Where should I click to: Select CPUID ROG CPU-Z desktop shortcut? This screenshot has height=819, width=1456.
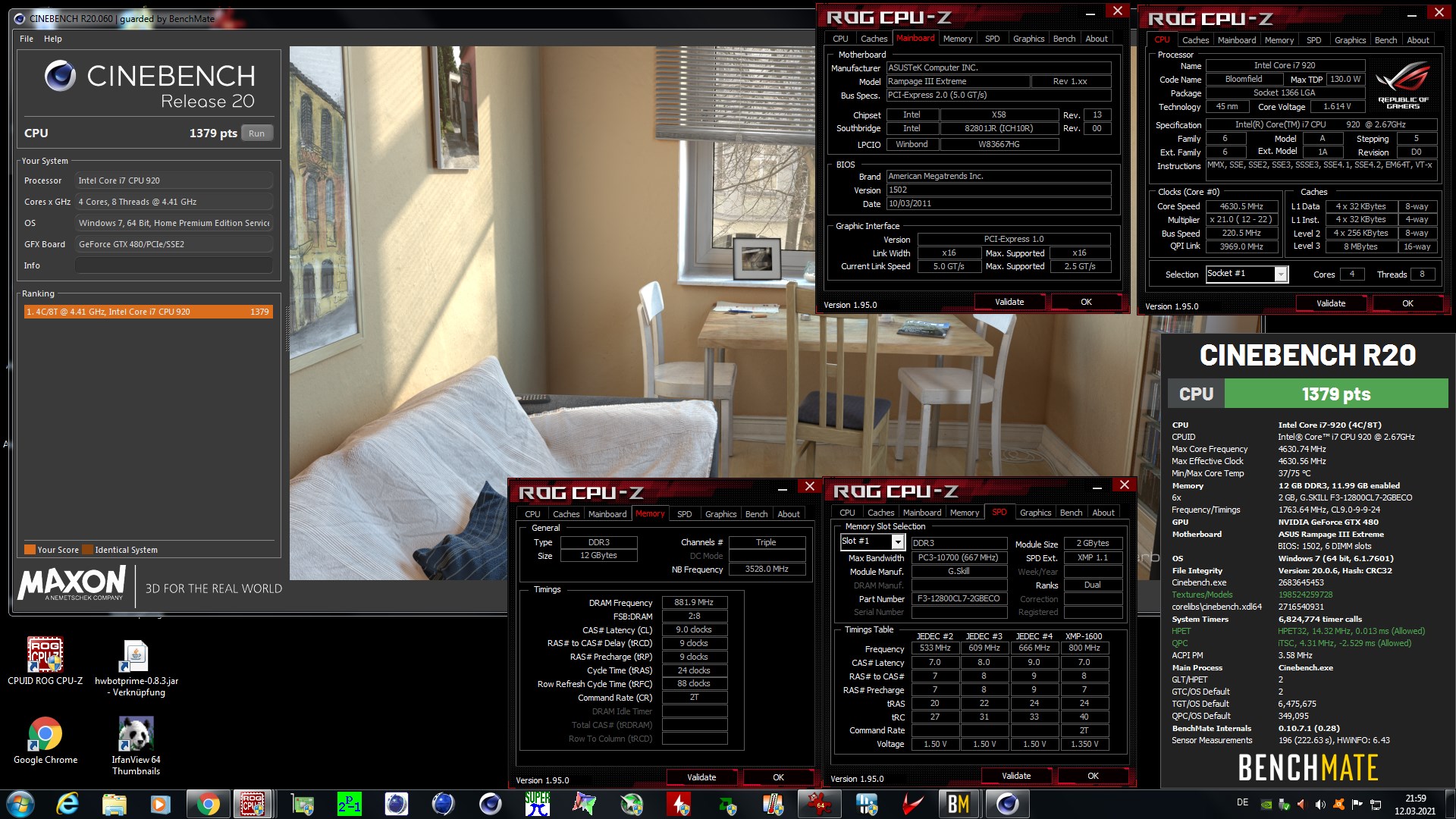pyautogui.click(x=45, y=662)
